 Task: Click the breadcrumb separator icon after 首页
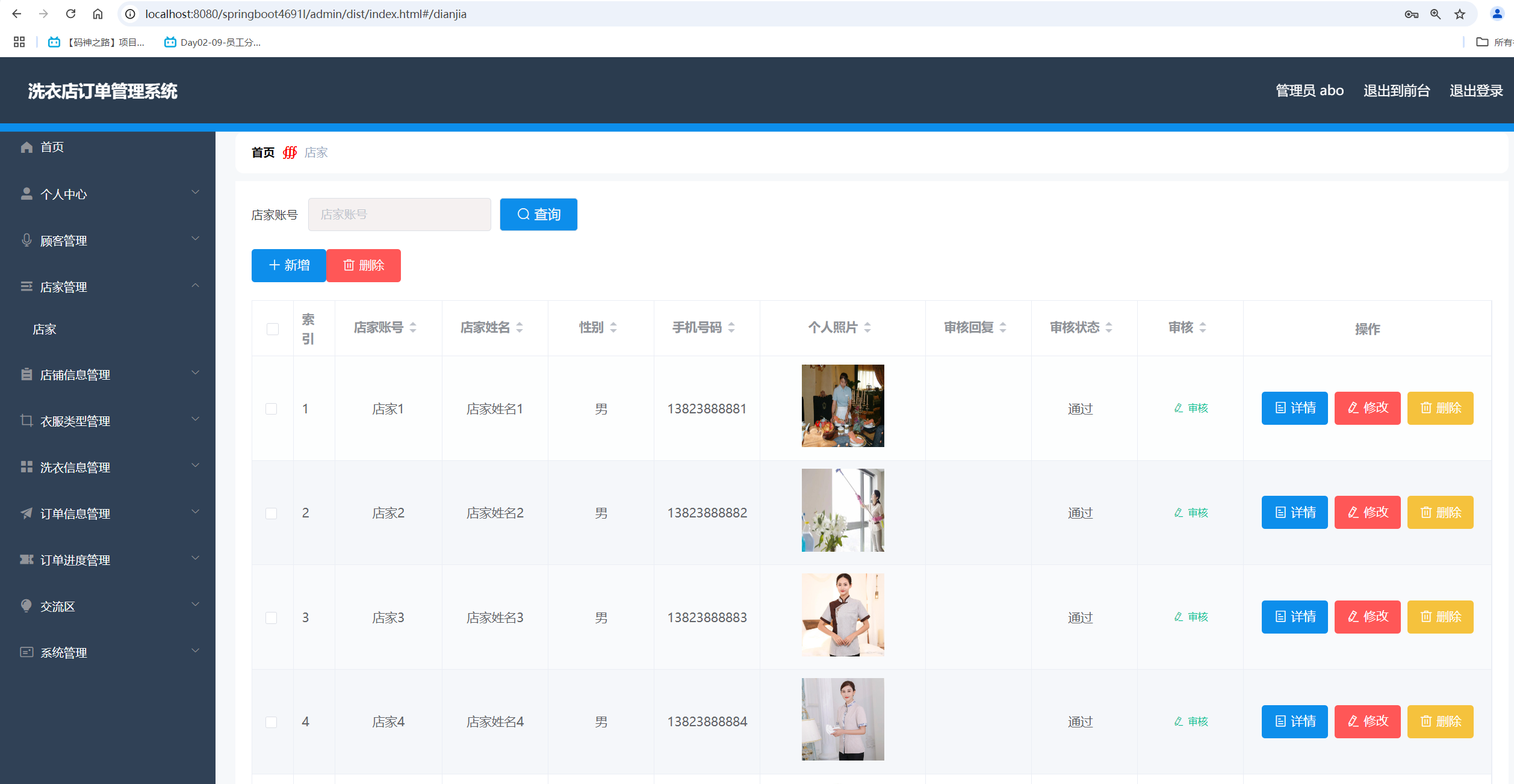pos(290,152)
